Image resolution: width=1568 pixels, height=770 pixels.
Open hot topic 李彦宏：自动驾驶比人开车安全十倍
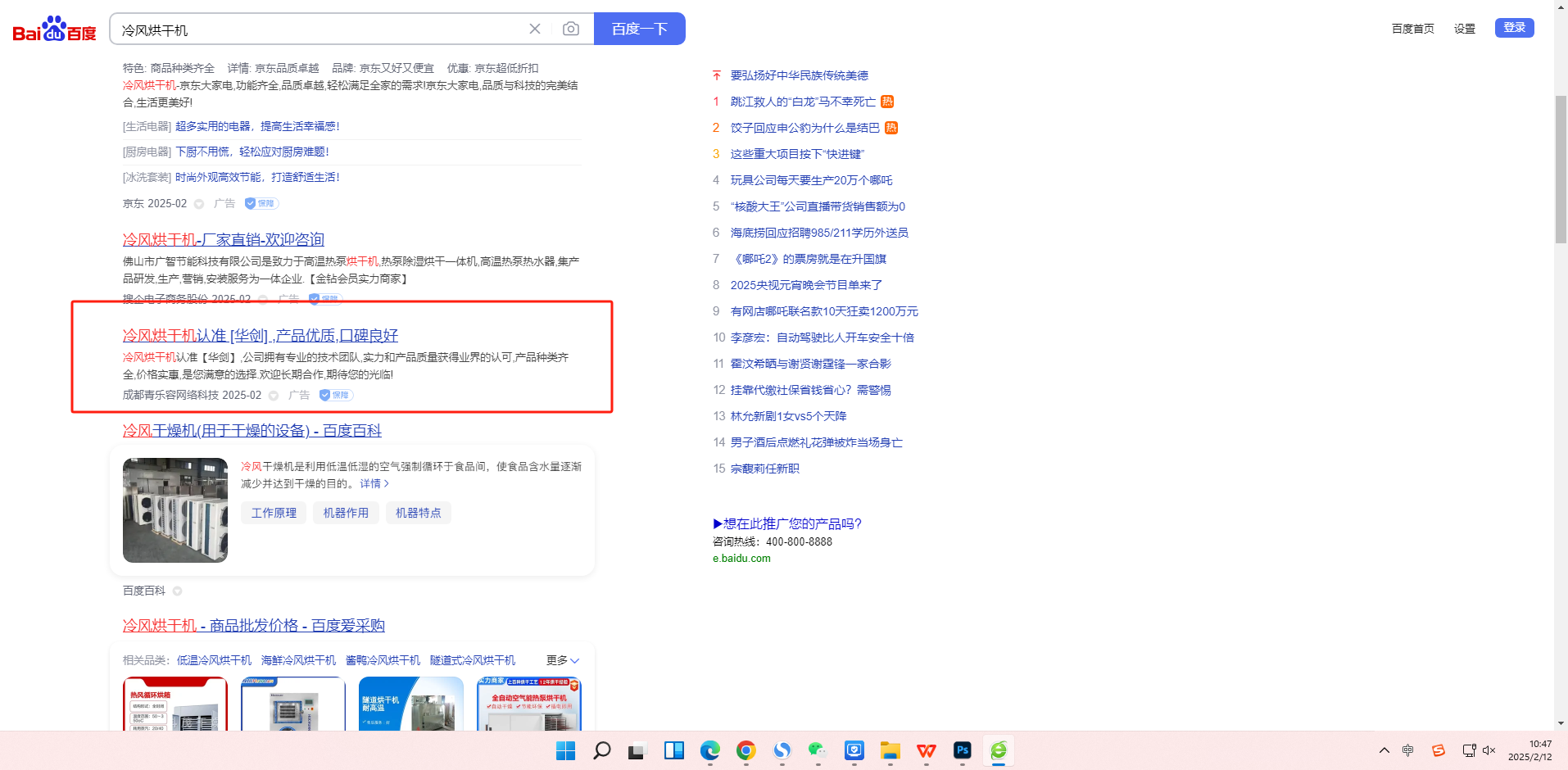(823, 337)
